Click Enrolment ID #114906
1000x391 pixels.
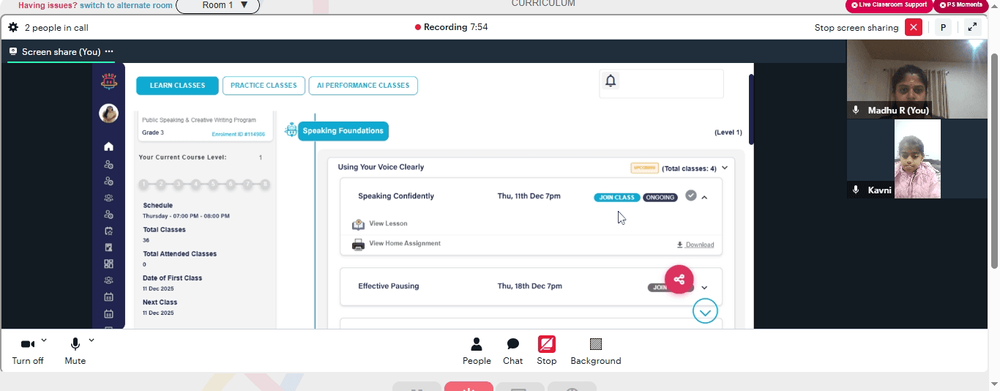pos(240,134)
